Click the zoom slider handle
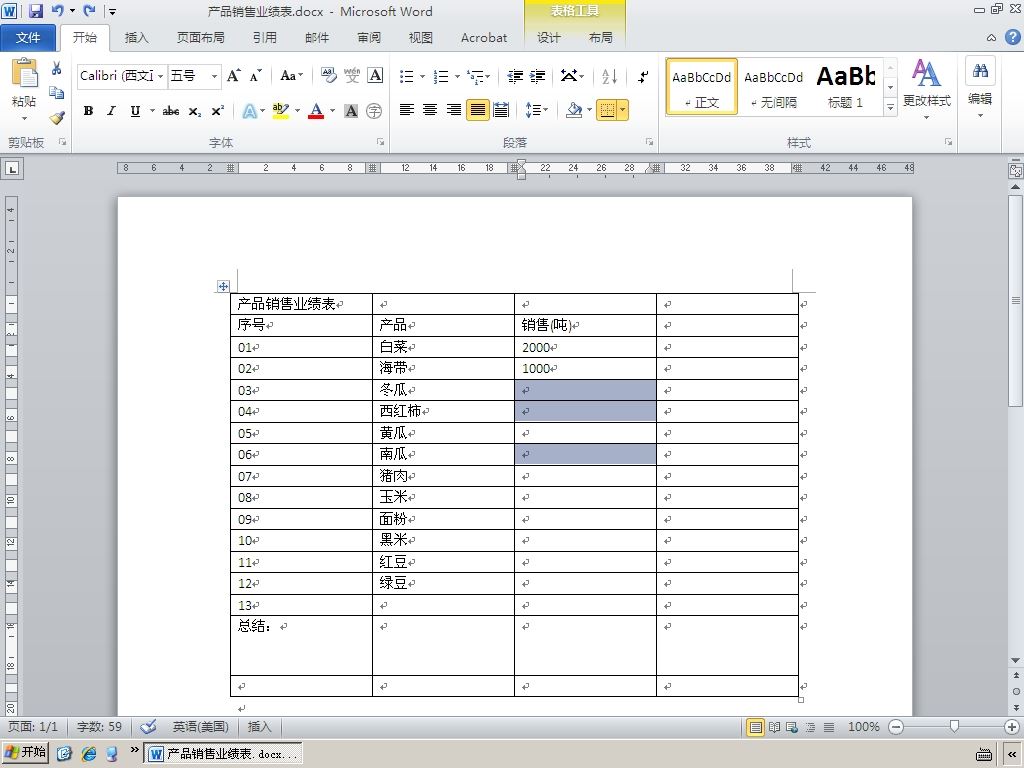Screen dimensions: 1024x768 [x=954, y=726]
